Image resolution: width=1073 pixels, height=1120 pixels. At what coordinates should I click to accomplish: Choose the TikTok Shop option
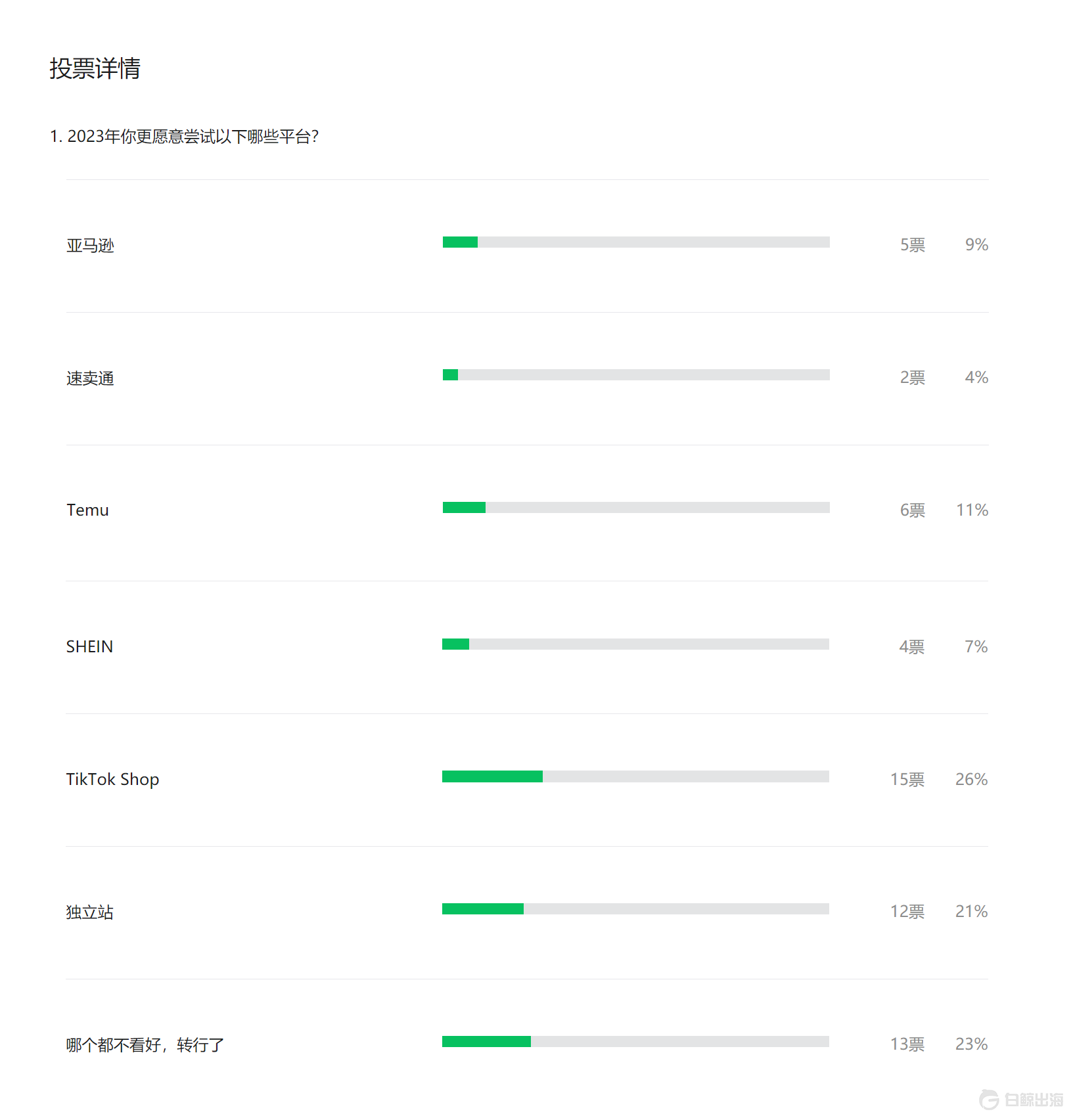tap(112, 780)
